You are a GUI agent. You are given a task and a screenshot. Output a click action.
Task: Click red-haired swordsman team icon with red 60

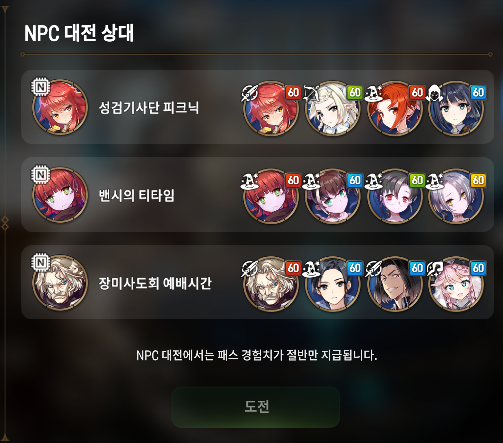(x=271, y=108)
